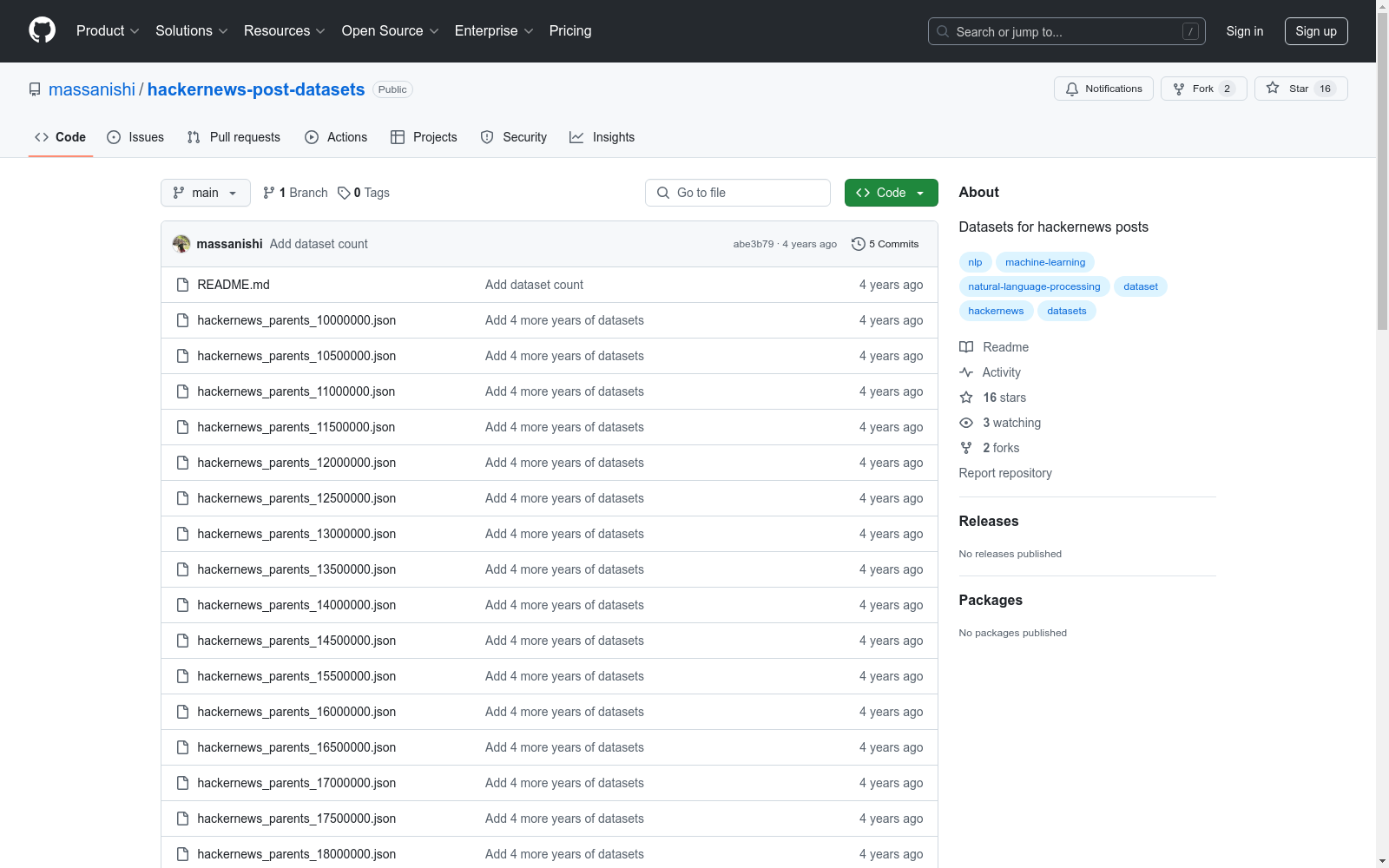Open the Add dataset count commit message
Viewport: 1389px width, 868px height.
[x=319, y=244]
